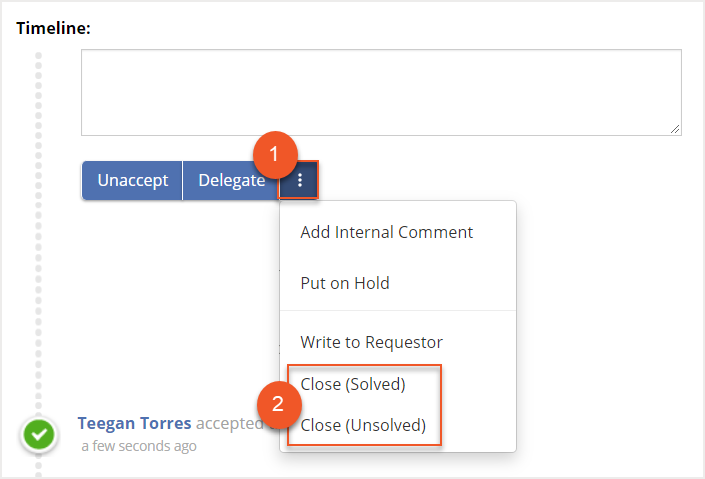
Task: Click the dotted vertical timeline line
Action: 38,250
